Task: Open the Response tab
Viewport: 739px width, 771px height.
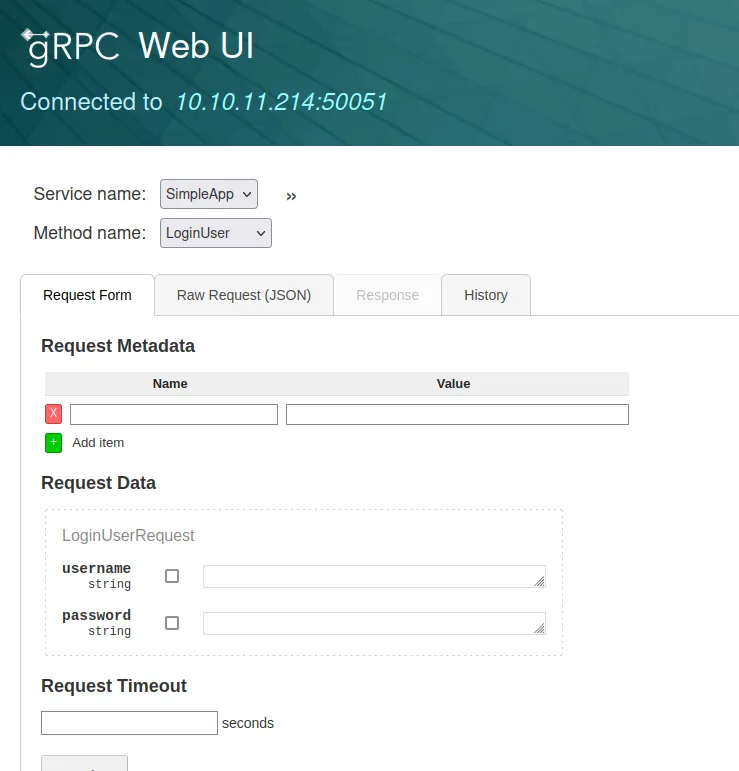Action: coord(387,295)
